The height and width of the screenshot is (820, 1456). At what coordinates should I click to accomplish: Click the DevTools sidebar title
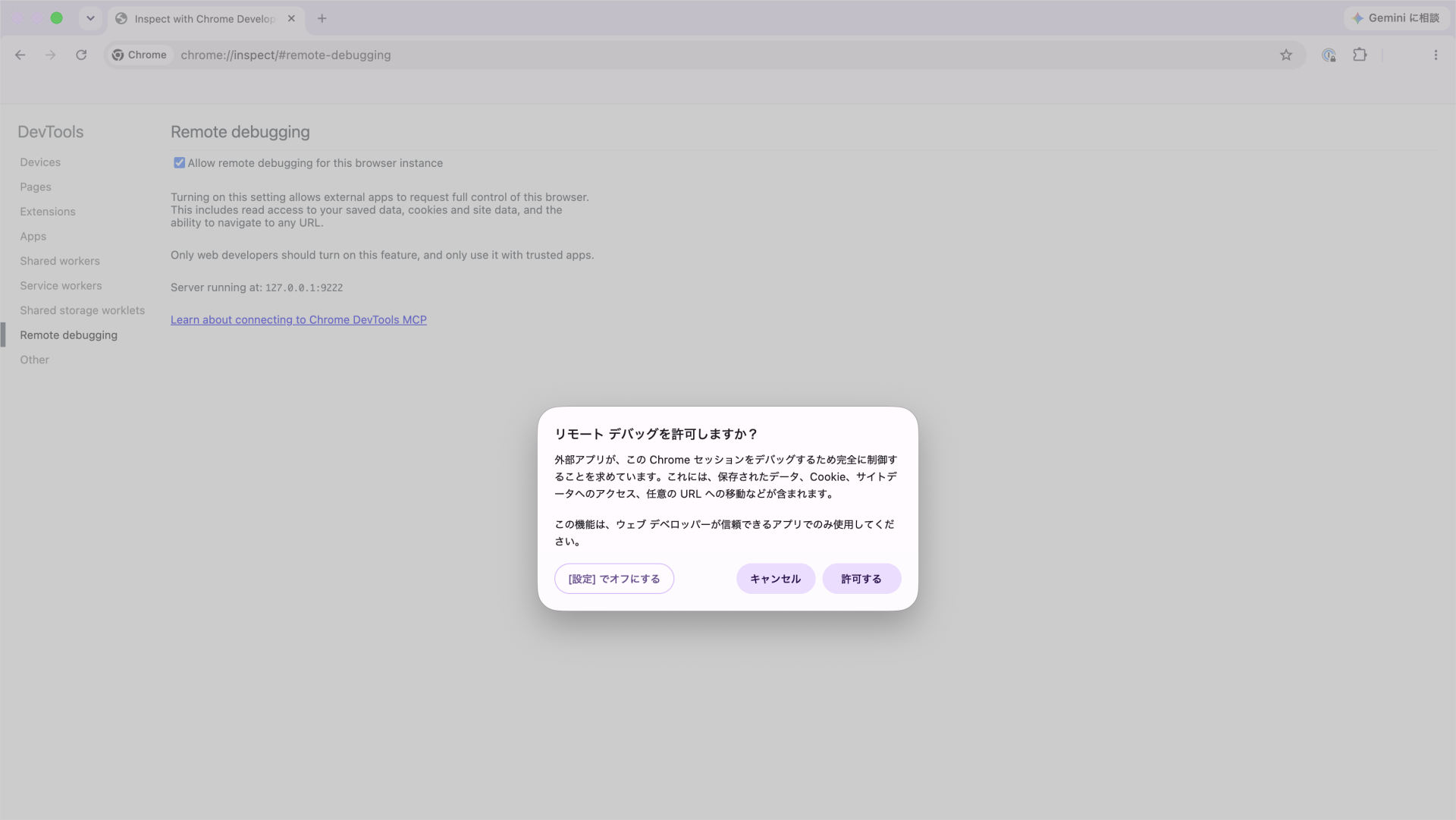[51, 132]
